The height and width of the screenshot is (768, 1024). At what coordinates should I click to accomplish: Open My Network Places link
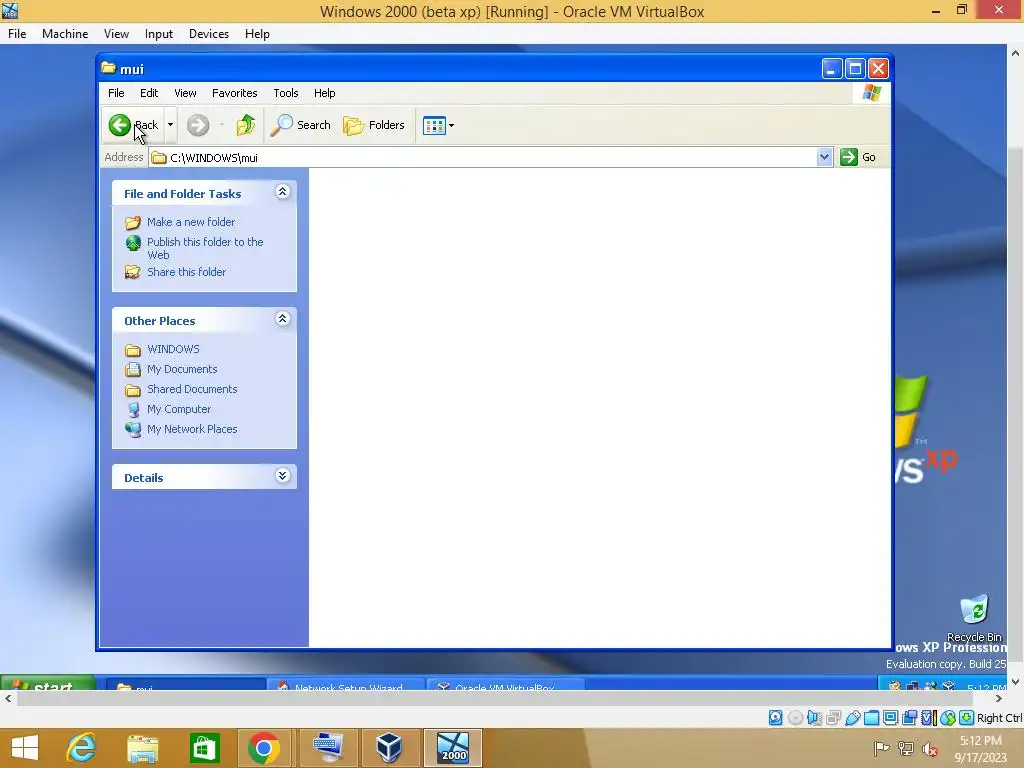tap(192, 429)
